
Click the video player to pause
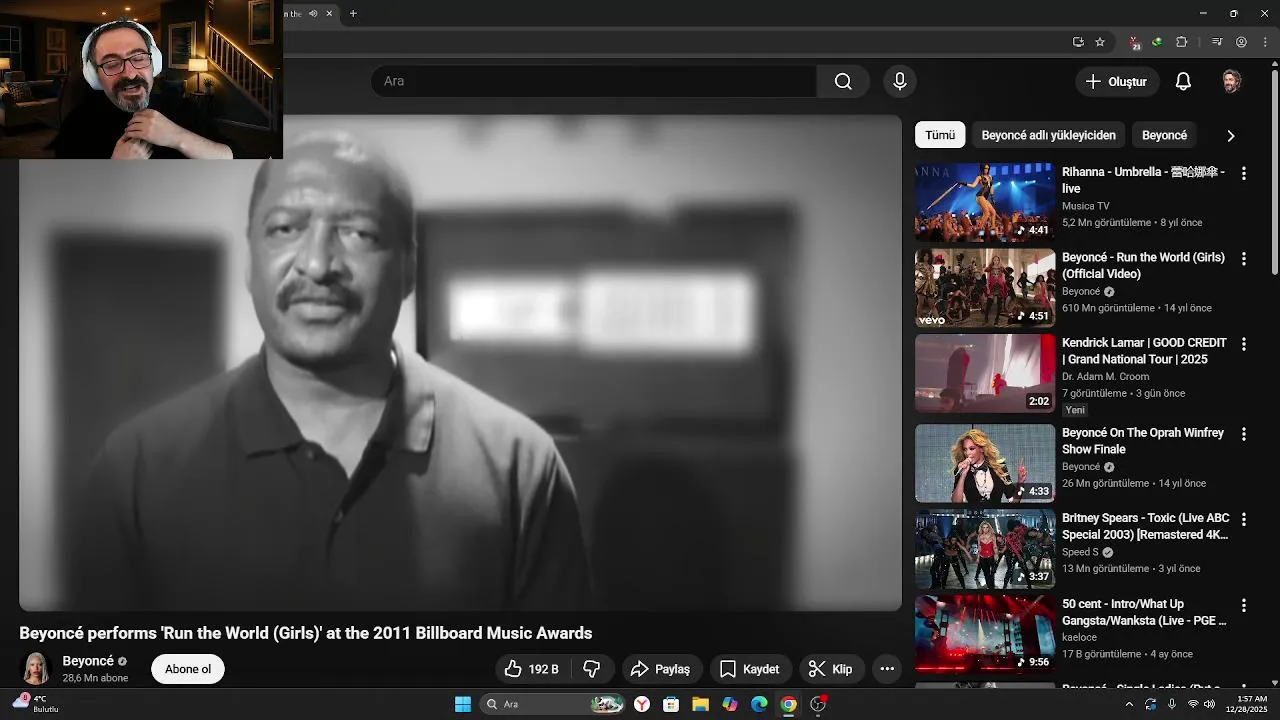[460, 362]
